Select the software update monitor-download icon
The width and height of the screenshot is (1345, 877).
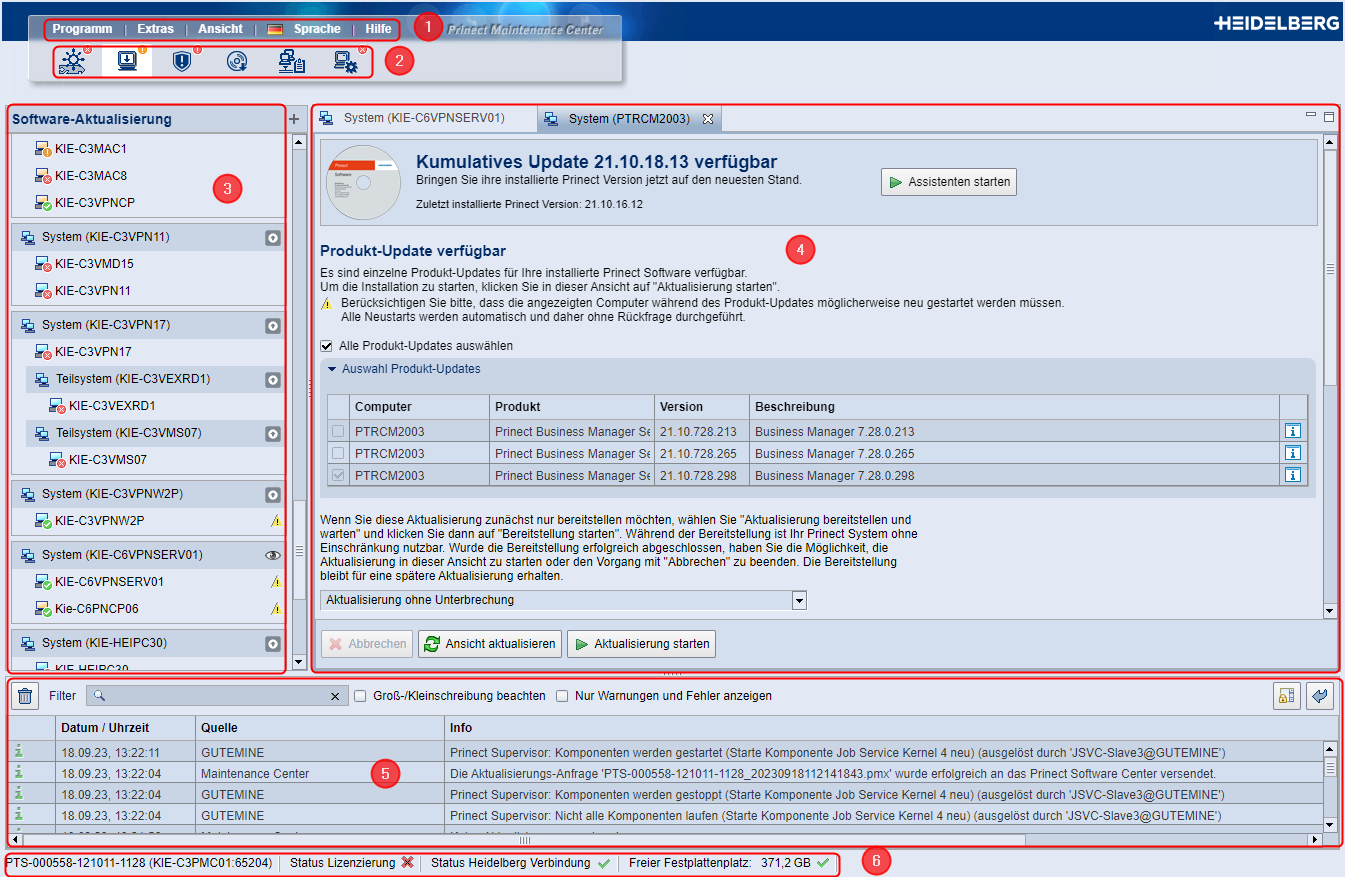tap(127, 62)
